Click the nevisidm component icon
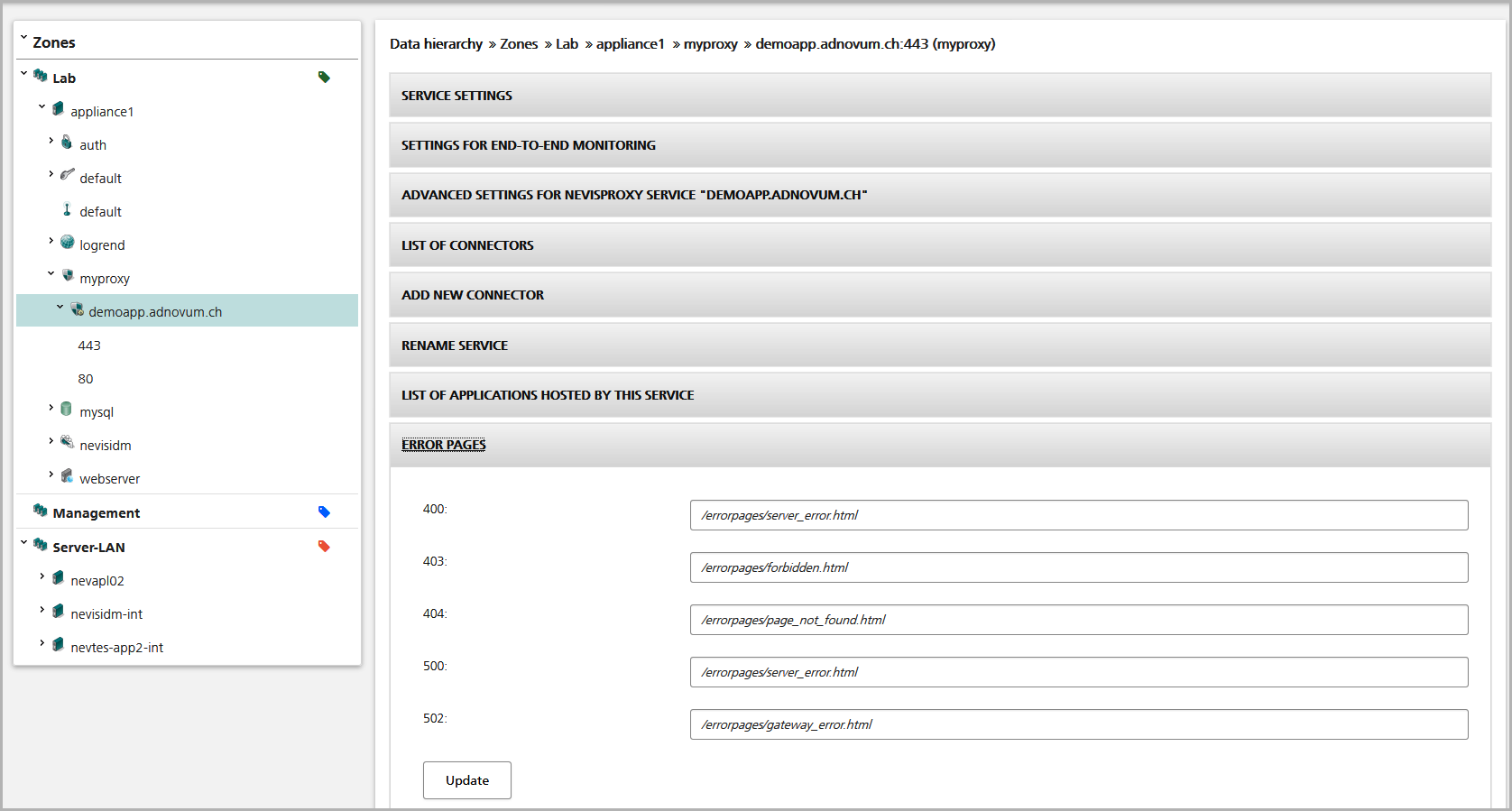The height and width of the screenshot is (811, 1512). (68, 442)
